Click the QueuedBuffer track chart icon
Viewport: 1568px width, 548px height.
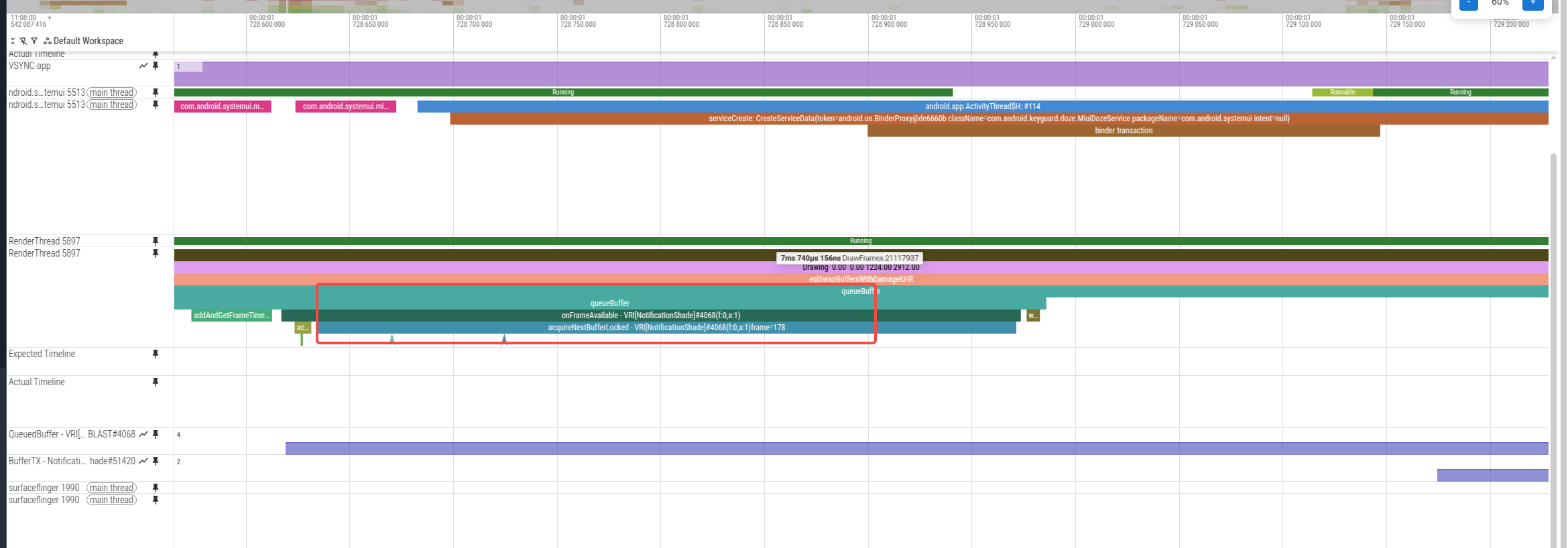(143, 434)
